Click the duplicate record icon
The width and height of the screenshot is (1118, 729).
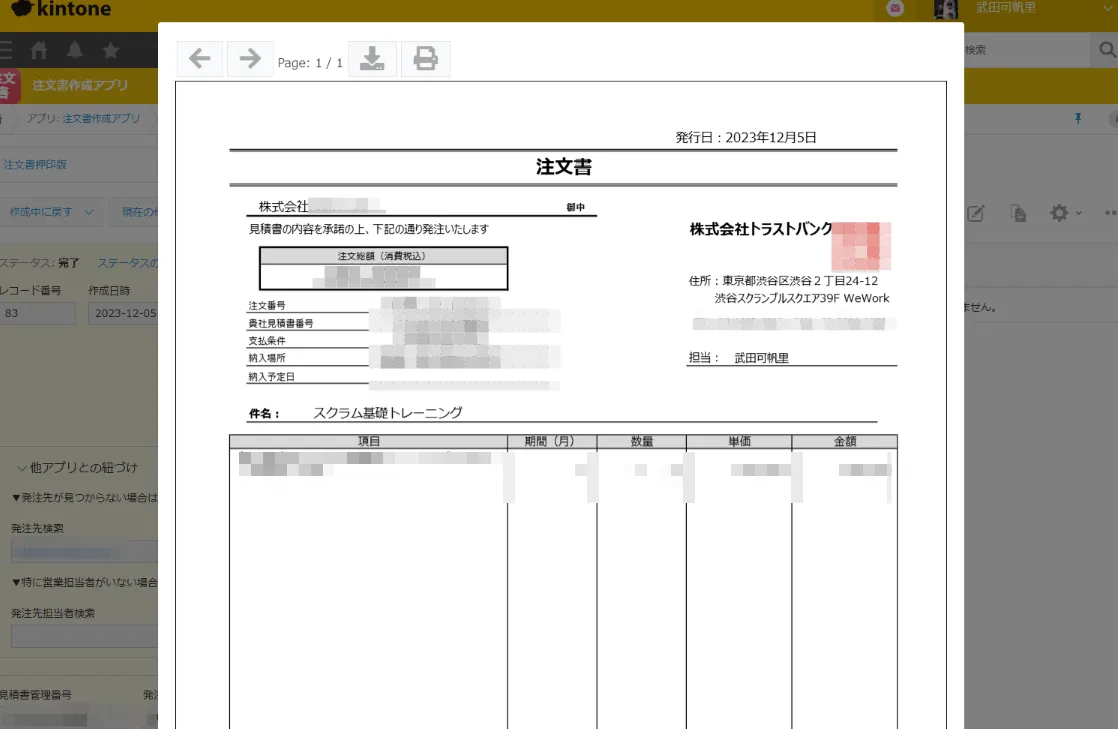pyautogui.click(x=1018, y=213)
